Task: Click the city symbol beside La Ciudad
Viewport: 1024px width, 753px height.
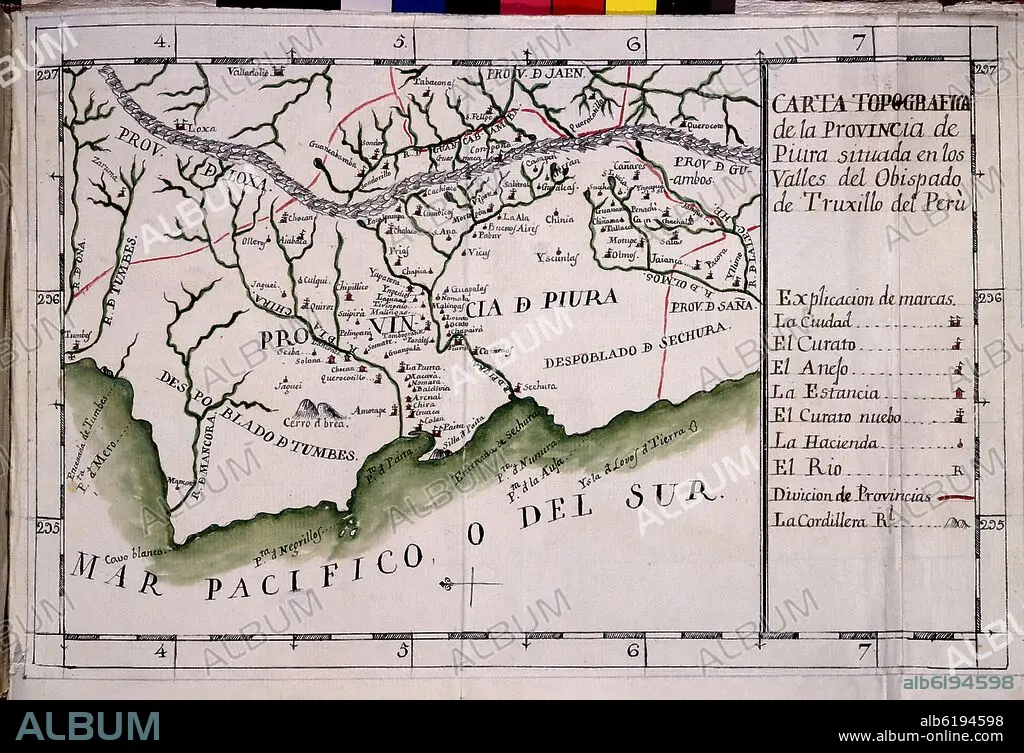Action: coord(957,321)
